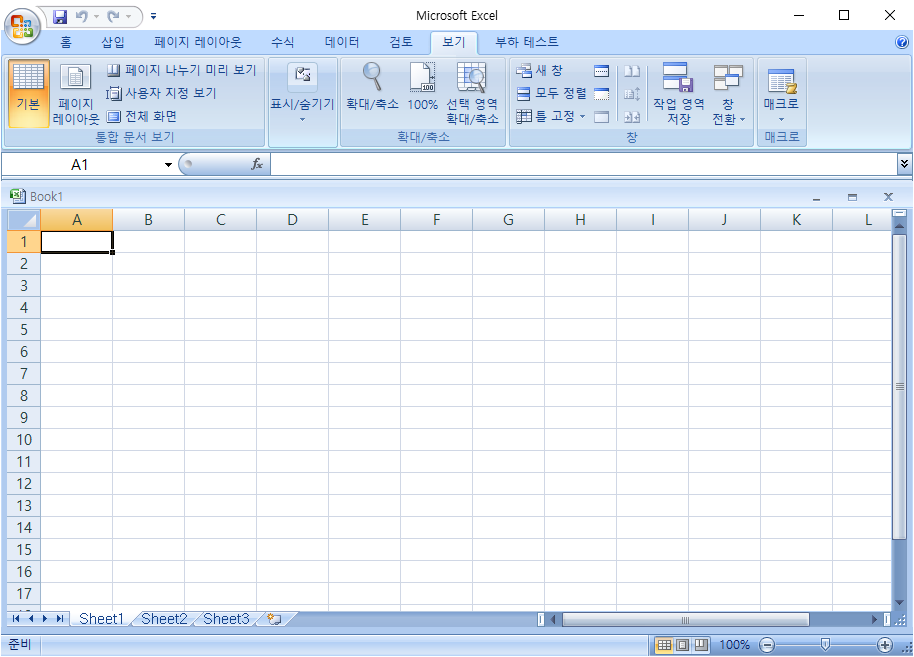Viewport: 914px width, 657px height.
Task: Customize quick access toolbar arrow
Action: [153, 16]
